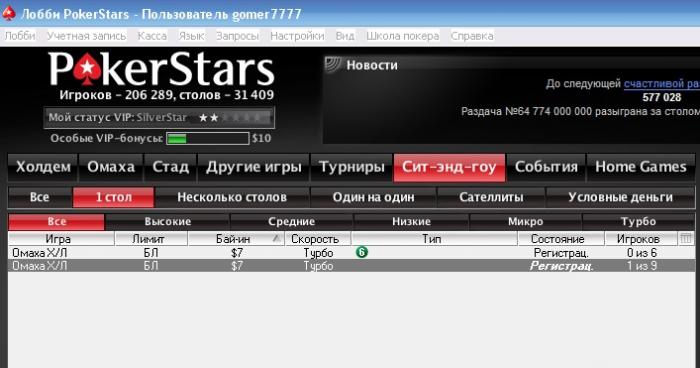700x368 pixels.
Task: Click the Новости panel heading
Action: pyautogui.click(x=372, y=65)
